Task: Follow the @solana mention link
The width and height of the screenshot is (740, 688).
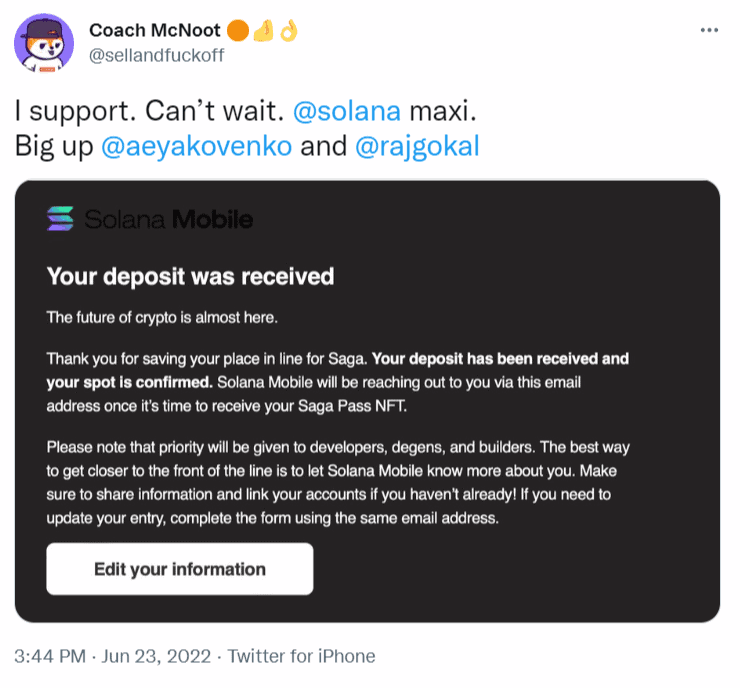Action: (x=347, y=111)
